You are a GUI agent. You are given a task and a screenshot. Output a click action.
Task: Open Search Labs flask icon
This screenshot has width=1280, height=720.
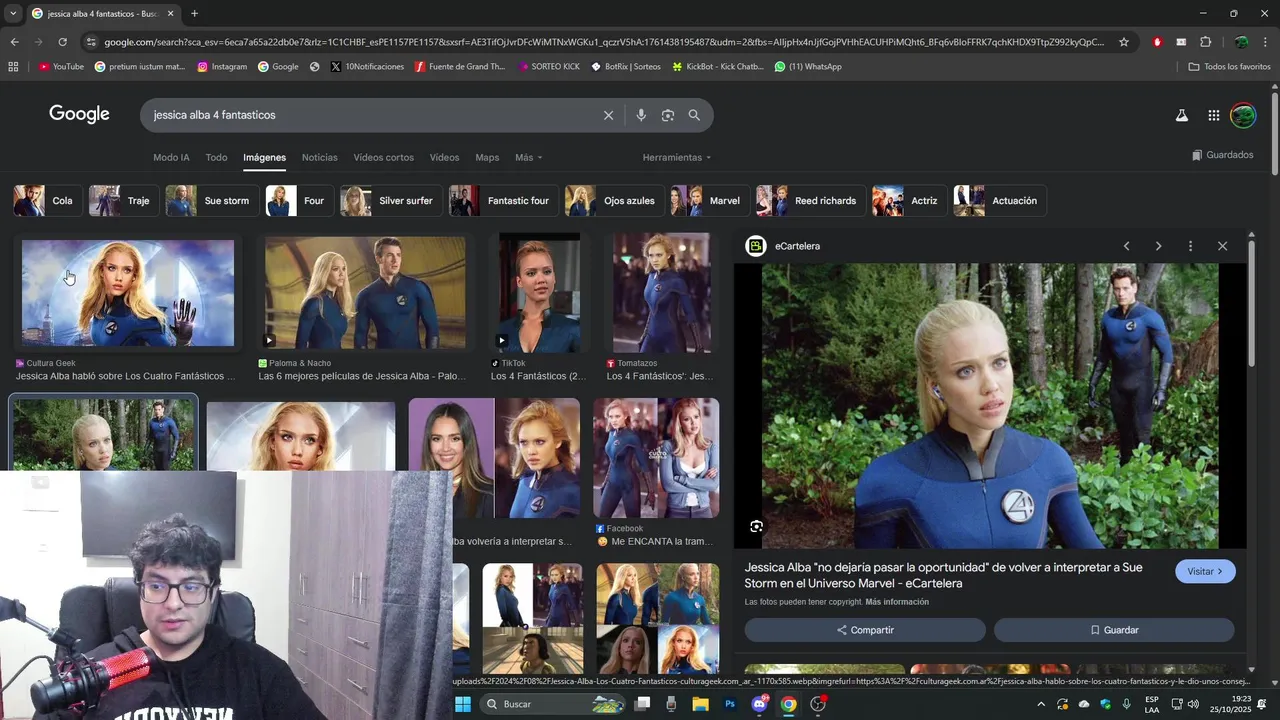click(1182, 115)
